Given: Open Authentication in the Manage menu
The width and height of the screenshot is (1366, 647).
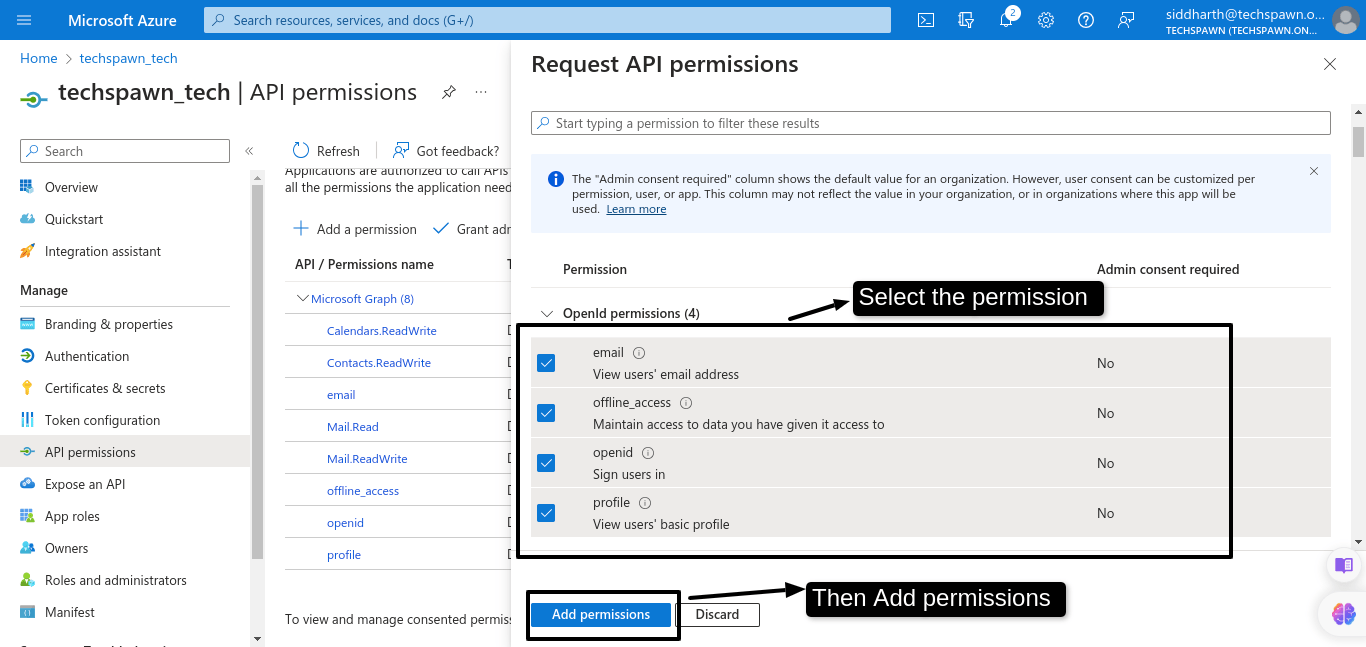Looking at the screenshot, I should [87, 356].
